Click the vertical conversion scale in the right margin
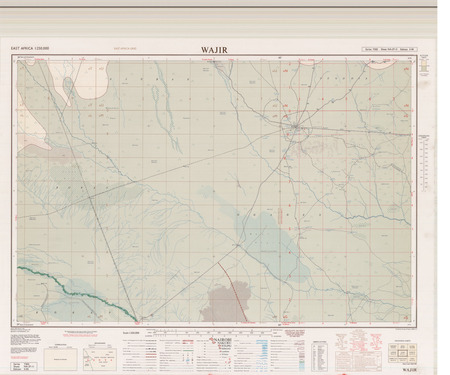 click(424, 163)
